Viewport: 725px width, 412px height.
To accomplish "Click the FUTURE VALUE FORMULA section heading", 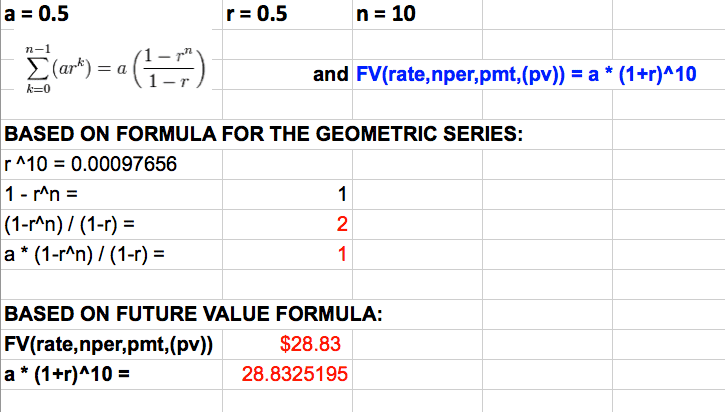I will pos(192,315).
